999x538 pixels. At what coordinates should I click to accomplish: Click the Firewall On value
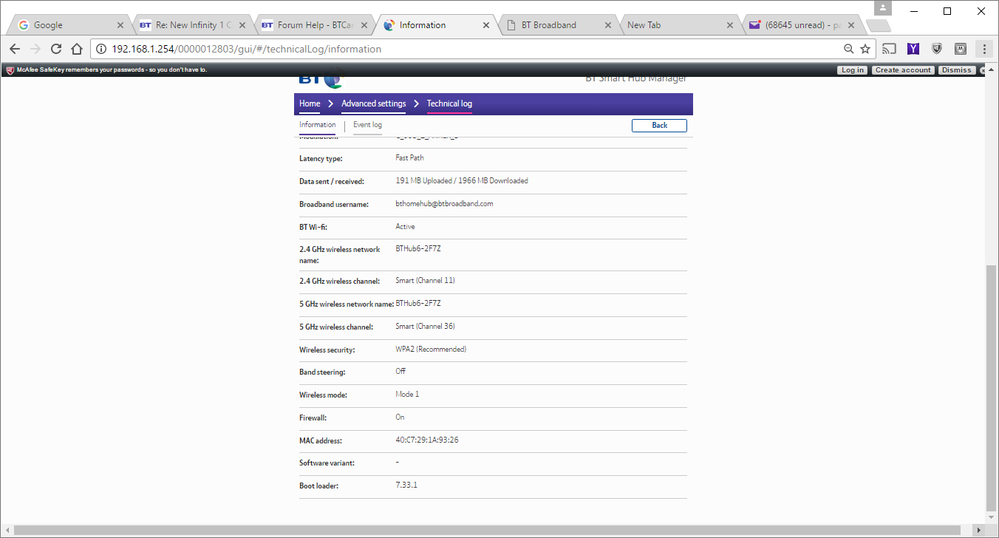(400, 418)
